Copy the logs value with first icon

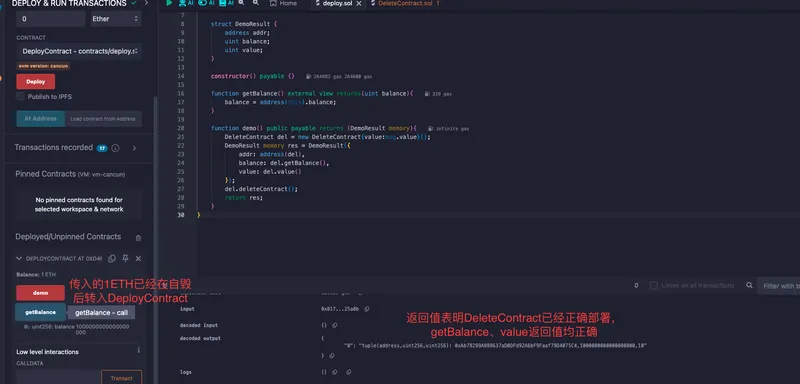tap(335, 372)
